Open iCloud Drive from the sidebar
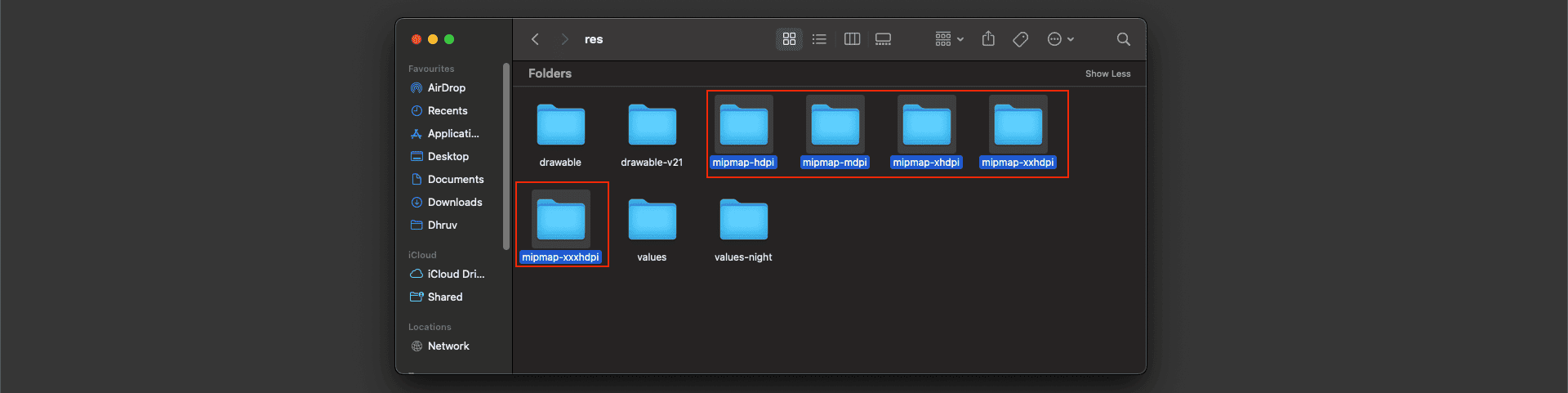The image size is (1568, 393). [x=455, y=275]
